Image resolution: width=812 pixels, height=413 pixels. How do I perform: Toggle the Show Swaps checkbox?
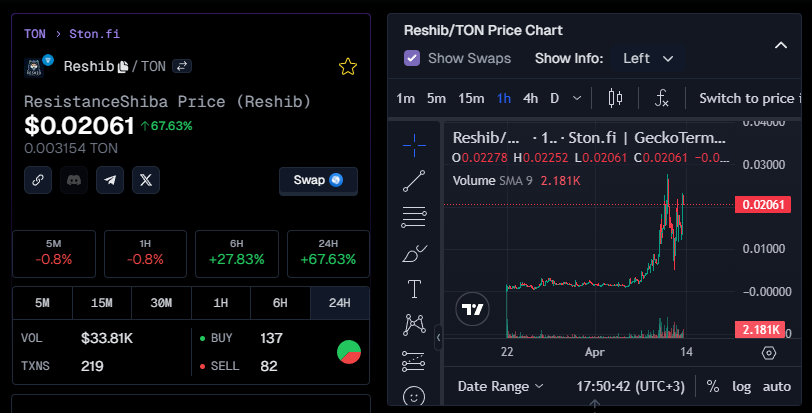coord(412,58)
